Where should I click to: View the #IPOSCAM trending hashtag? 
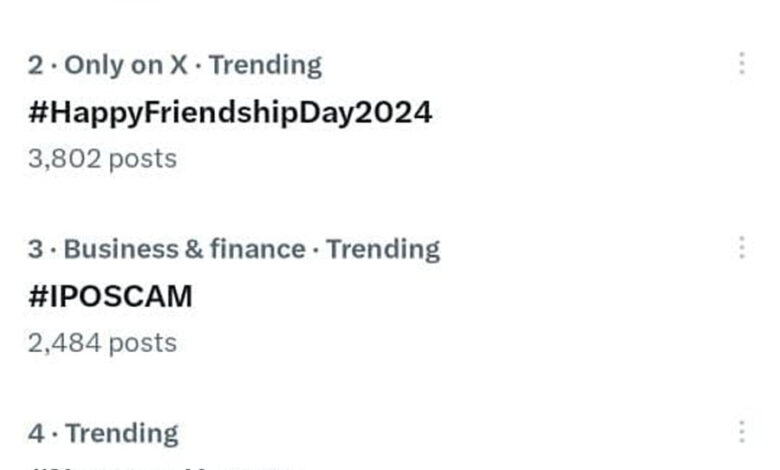(110, 296)
